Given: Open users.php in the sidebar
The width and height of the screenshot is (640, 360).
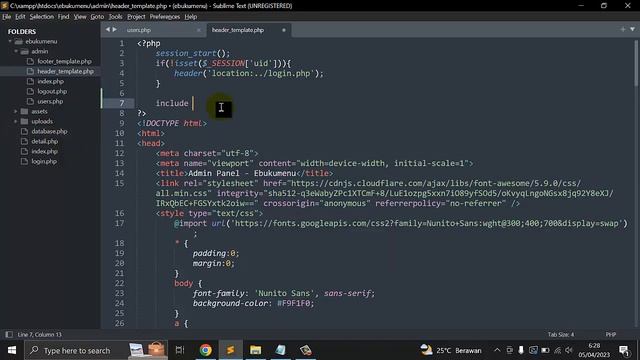Looking at the screenshot, I should pos(50,101).
